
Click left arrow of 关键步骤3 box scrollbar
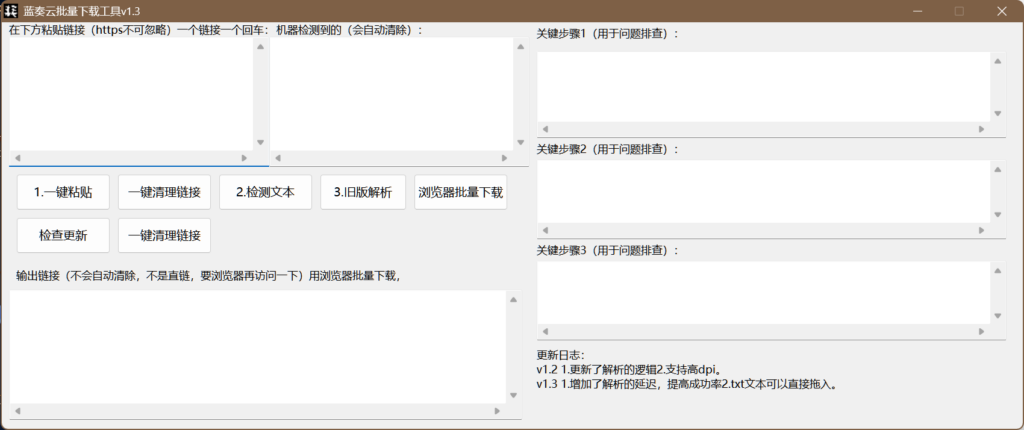point(546,332)
